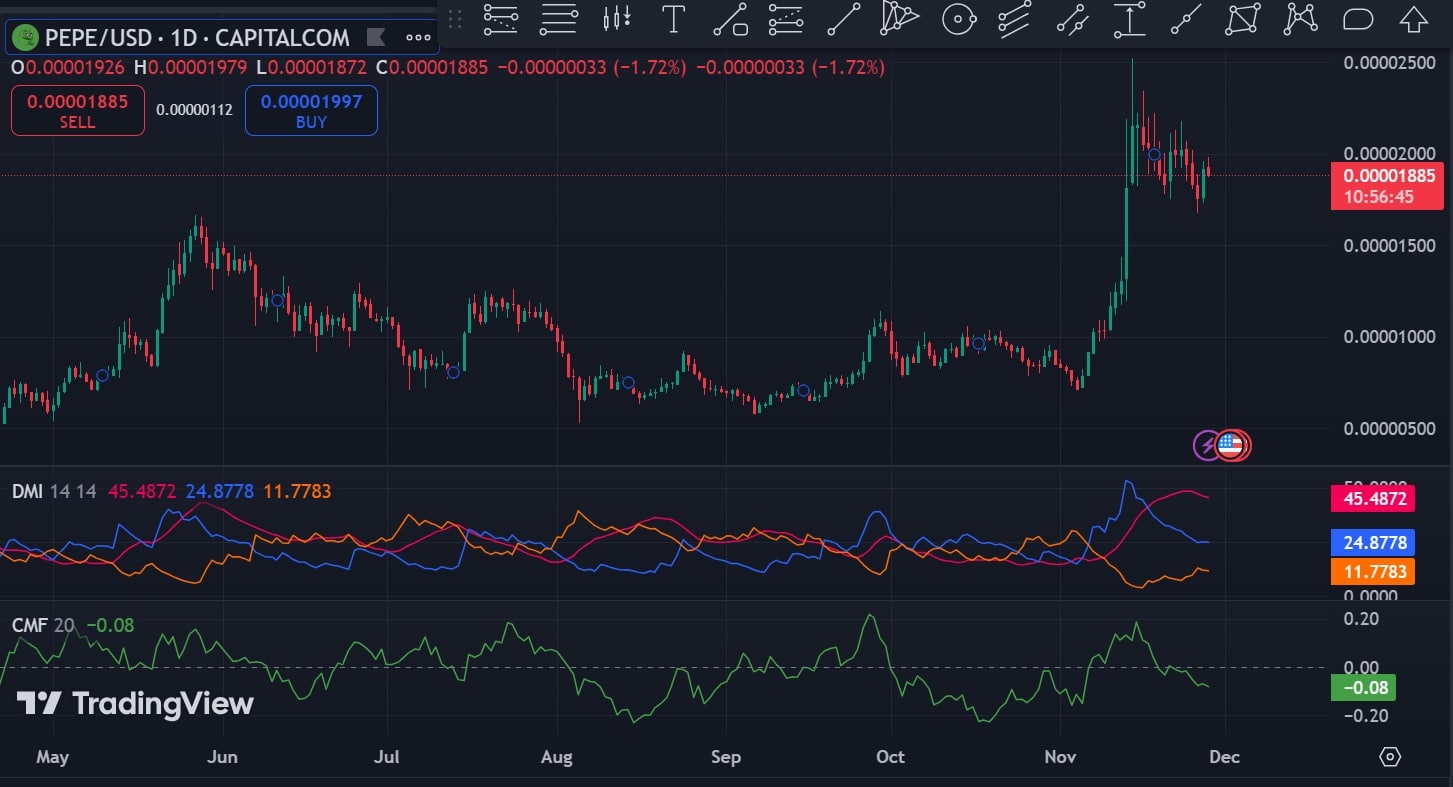This screenshot has width=1453, height=787.
Task: Click the blue circle marker in mid-October
Action: coord(979,343)
